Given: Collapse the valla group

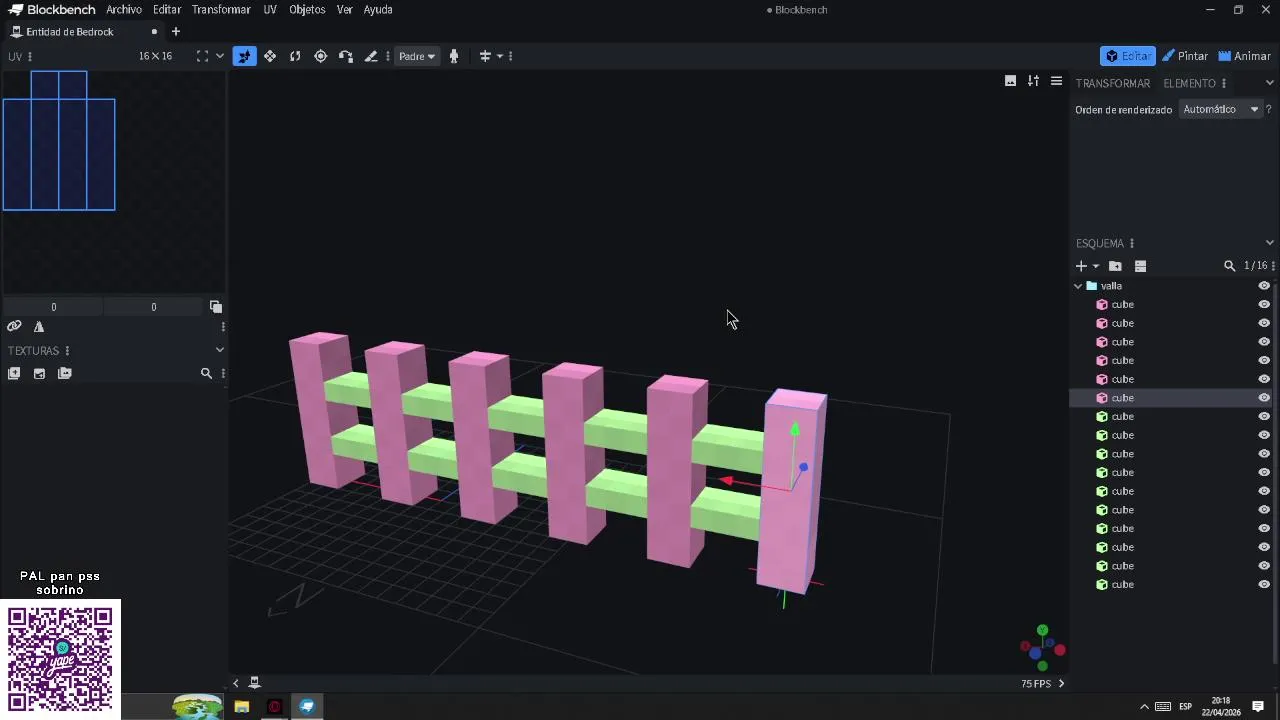Looking at the screenshot, I should pyautogui.click(x=1078, y=286).
